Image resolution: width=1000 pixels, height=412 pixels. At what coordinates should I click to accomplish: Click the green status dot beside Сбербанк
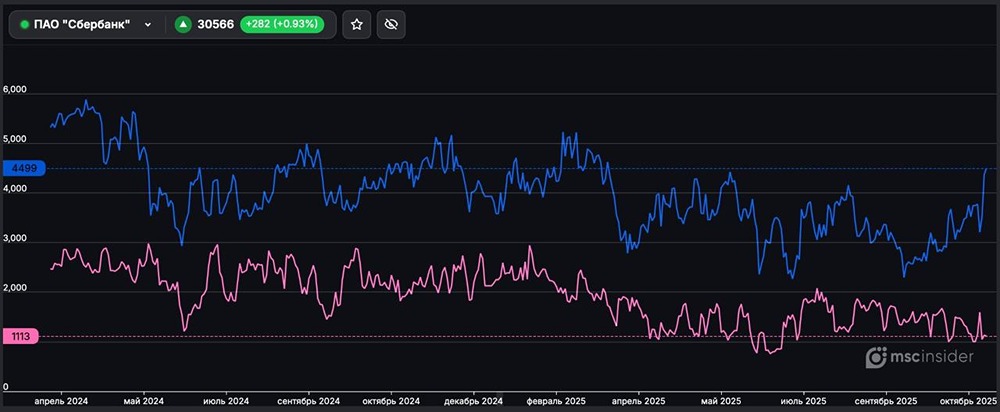tap(24, 24)
